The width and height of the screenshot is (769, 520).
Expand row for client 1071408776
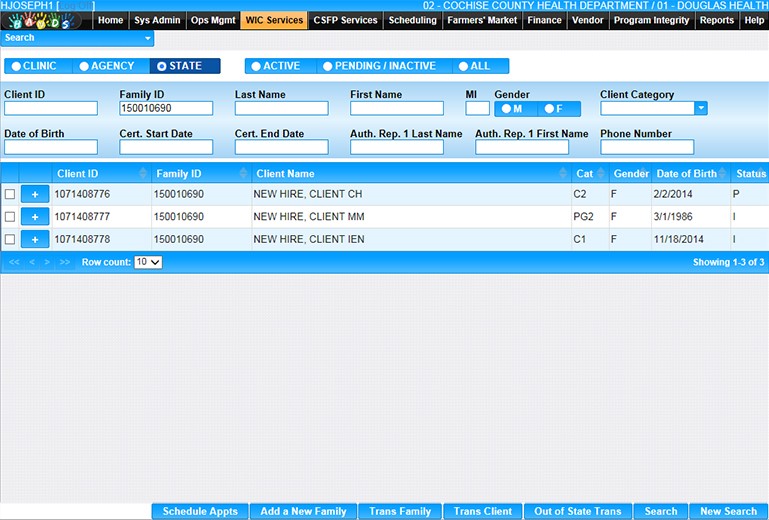point(34,194)
